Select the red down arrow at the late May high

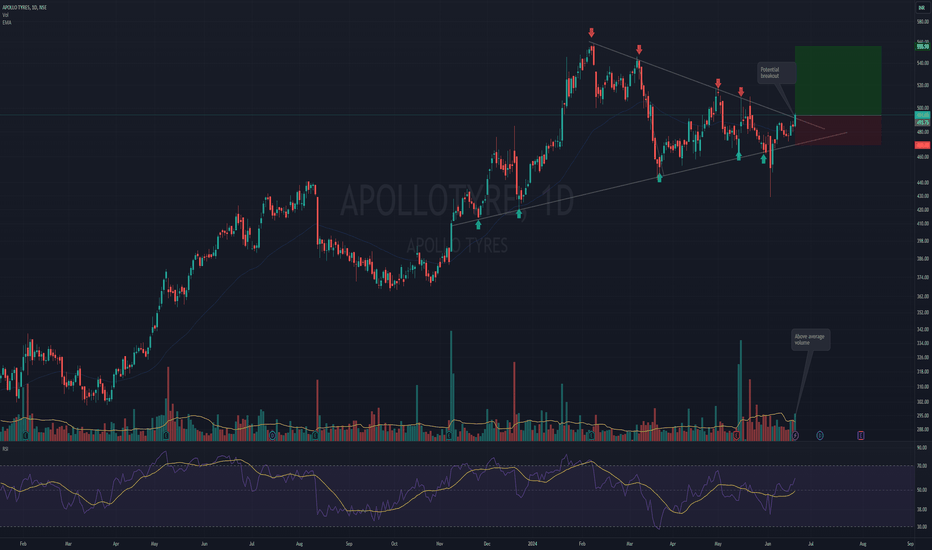click(741, 92)
